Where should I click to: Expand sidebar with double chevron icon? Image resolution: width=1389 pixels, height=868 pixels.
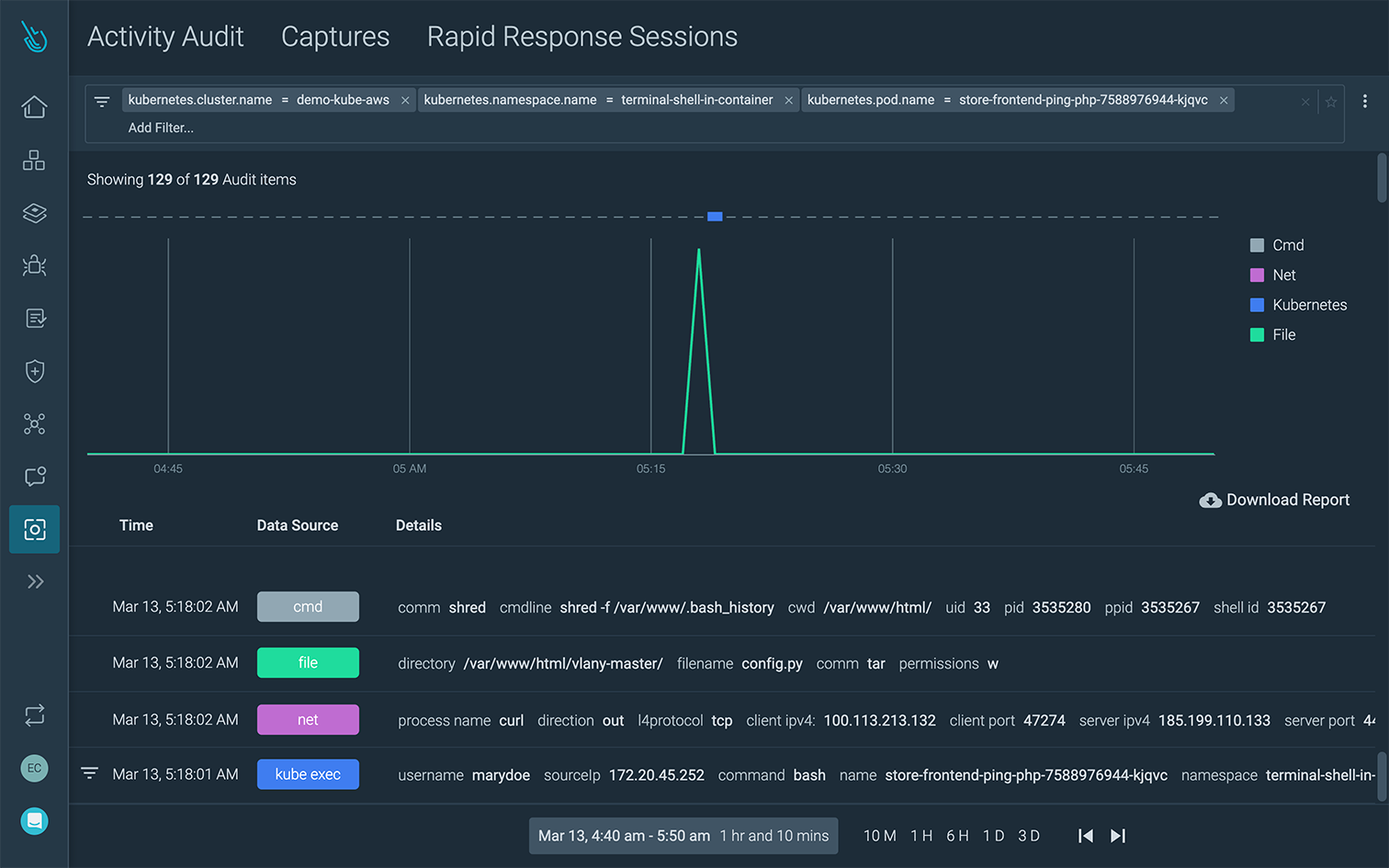pyautogui.click(x=35, y=581)
